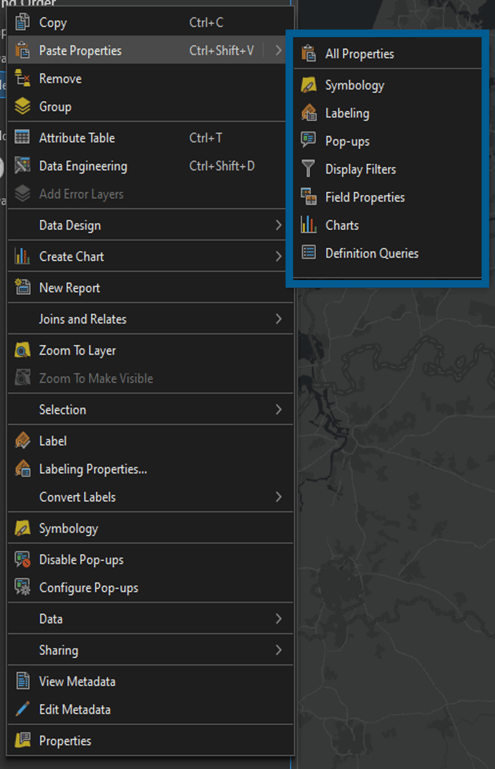The height and width of the screenshot is (769, 495).
Task: Choose New Report from the menu
Action: [151, 288]
